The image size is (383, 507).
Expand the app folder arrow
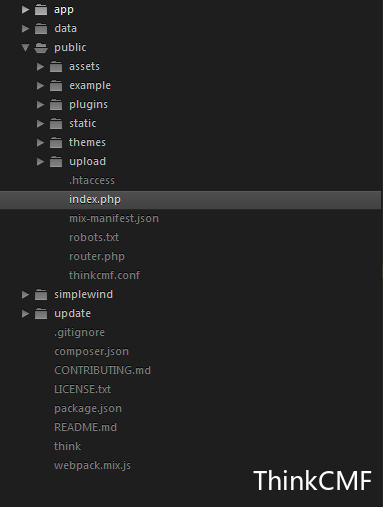pyautogui.click(x=25, y=10)
